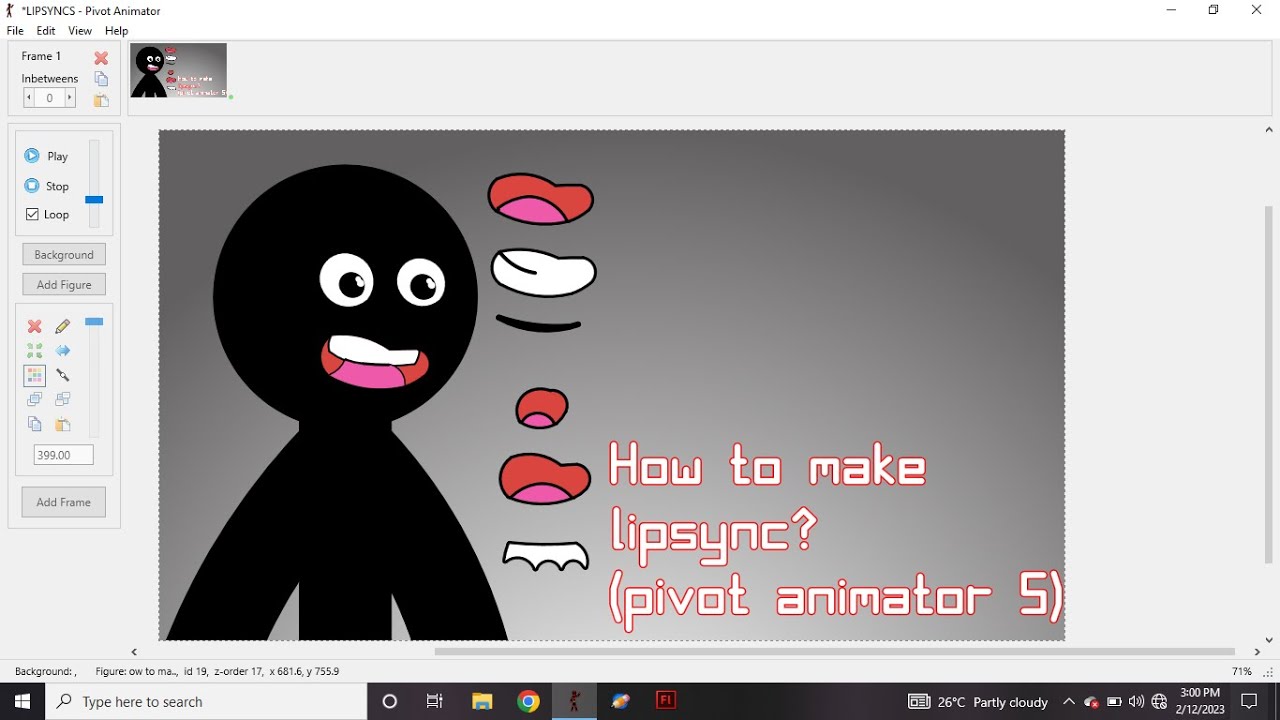The height and width of the screenshot is (720, 1280).
Task: Open the network status globe icon
Action: point(1160,702)
